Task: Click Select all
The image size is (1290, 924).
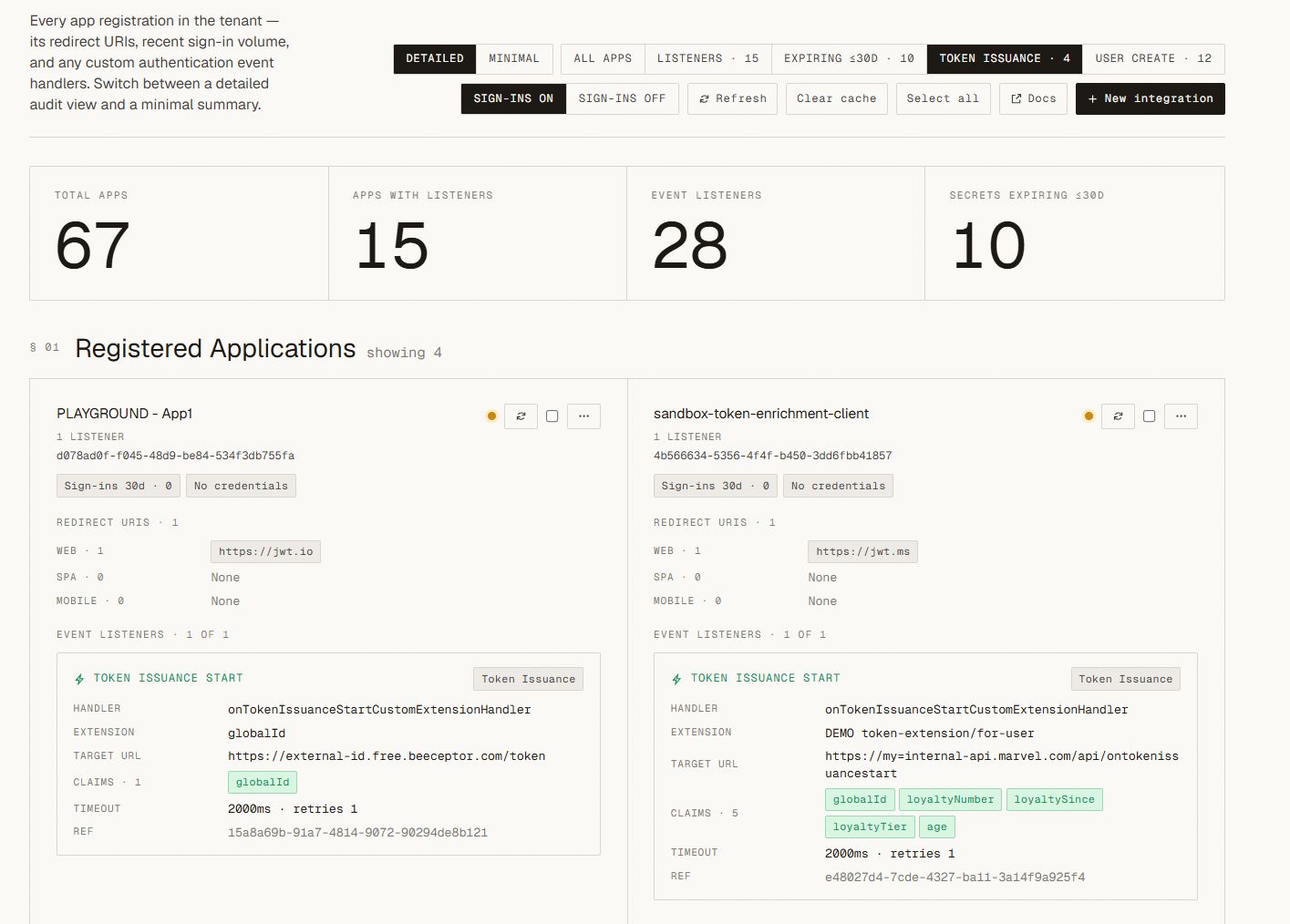Action: click(943, 98)
